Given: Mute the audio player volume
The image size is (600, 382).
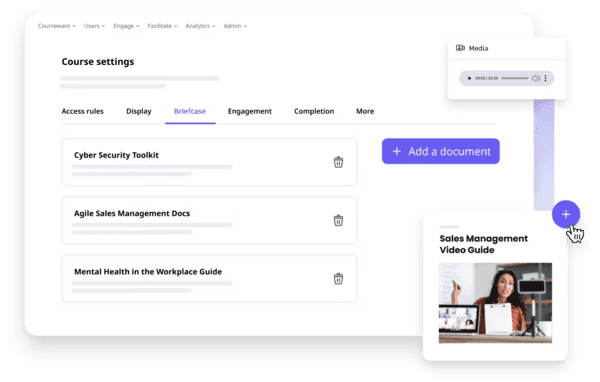Looking at the screenshot, I should point(536,78).
